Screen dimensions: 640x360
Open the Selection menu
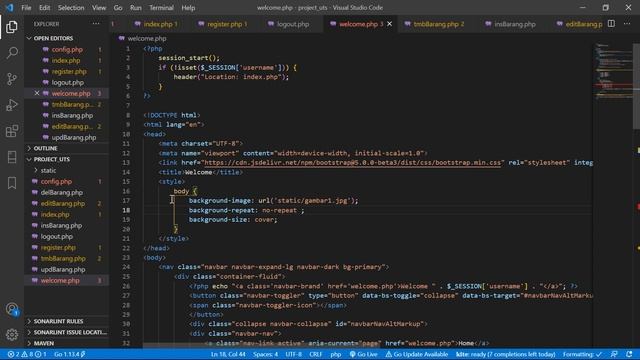(x=71, y=8)
